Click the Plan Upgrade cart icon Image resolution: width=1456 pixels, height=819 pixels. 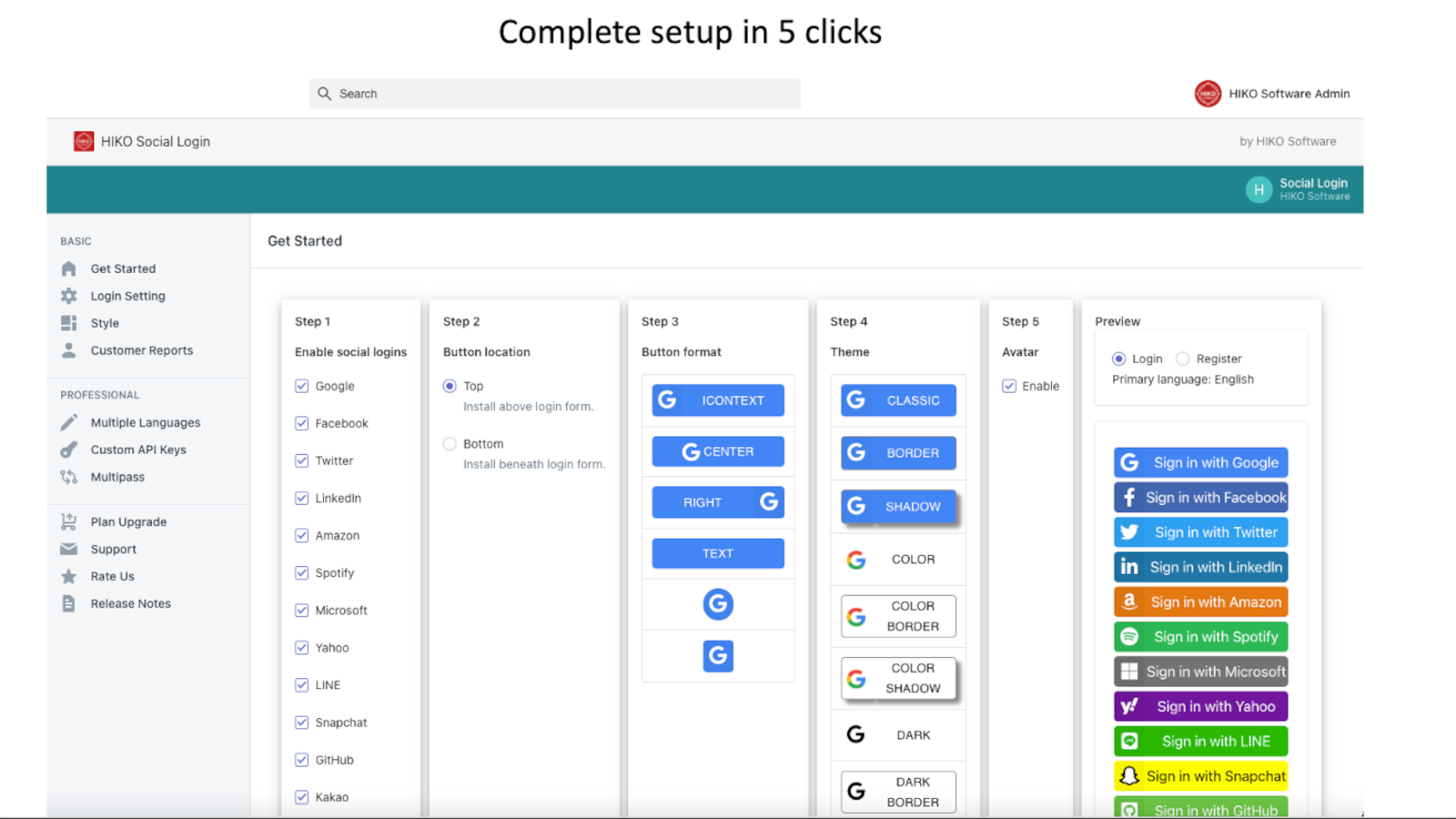coord(68,521)
